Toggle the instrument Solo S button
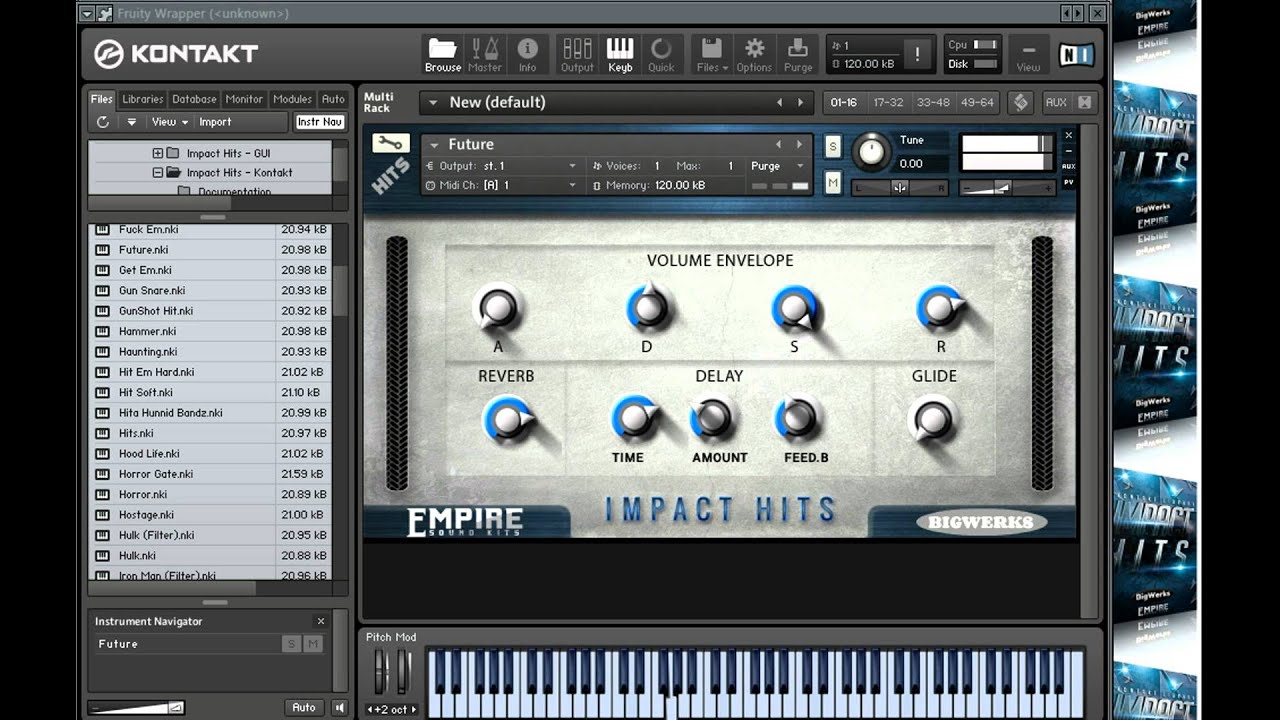 (x=833, y=147)
